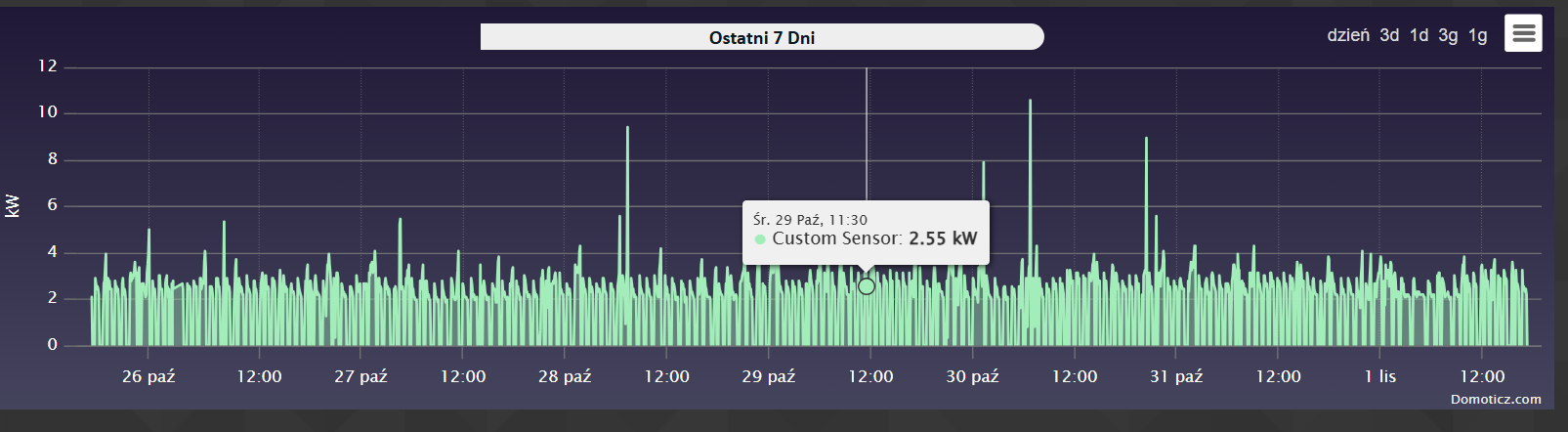Switch chart range to 1d
The image size is (1568, 432).
point(1419,35)
